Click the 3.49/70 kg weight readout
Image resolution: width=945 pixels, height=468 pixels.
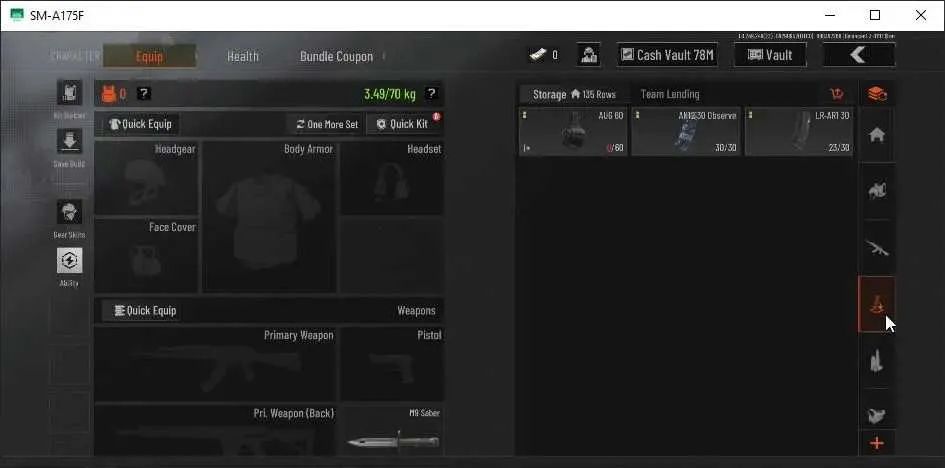tap(389, 94)
